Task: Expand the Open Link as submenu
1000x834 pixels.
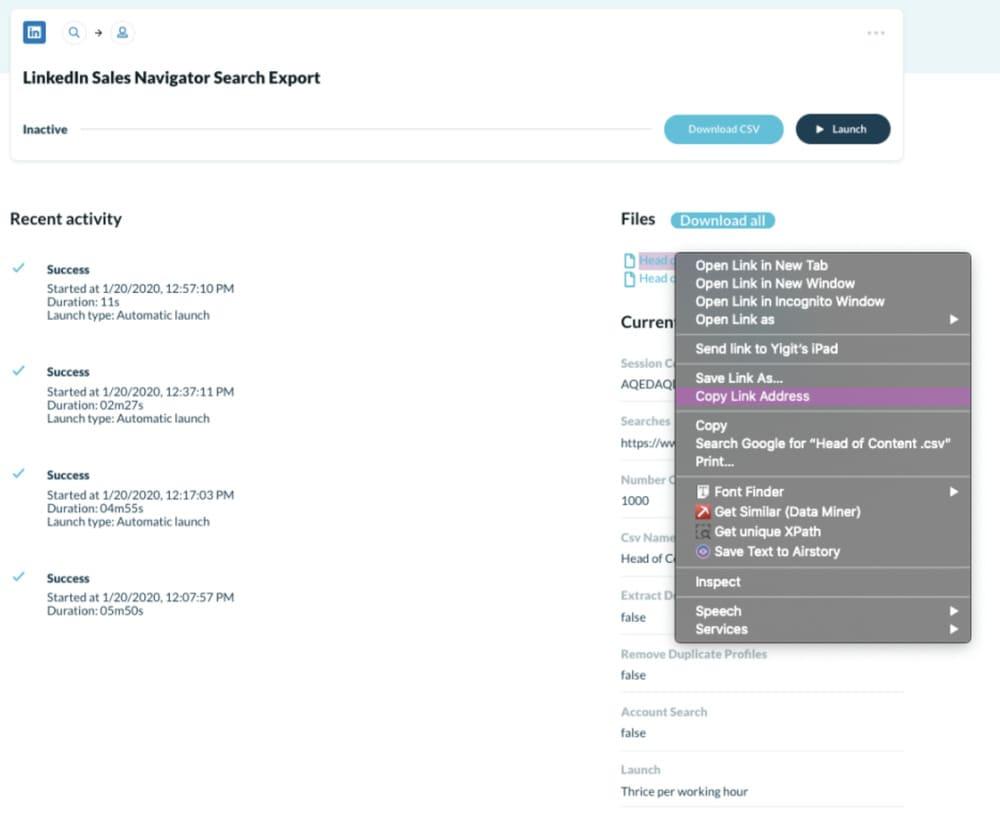Action: 823,319
